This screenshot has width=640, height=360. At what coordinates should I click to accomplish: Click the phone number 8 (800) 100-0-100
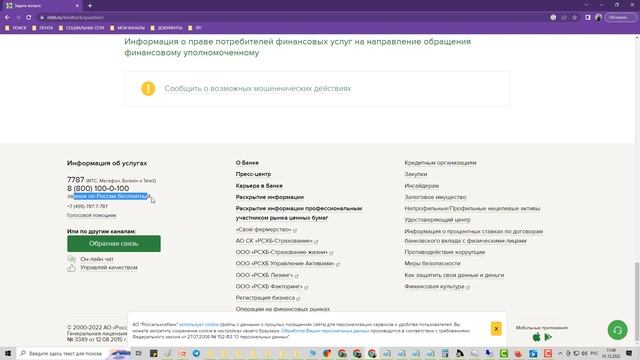pos(98,188)
